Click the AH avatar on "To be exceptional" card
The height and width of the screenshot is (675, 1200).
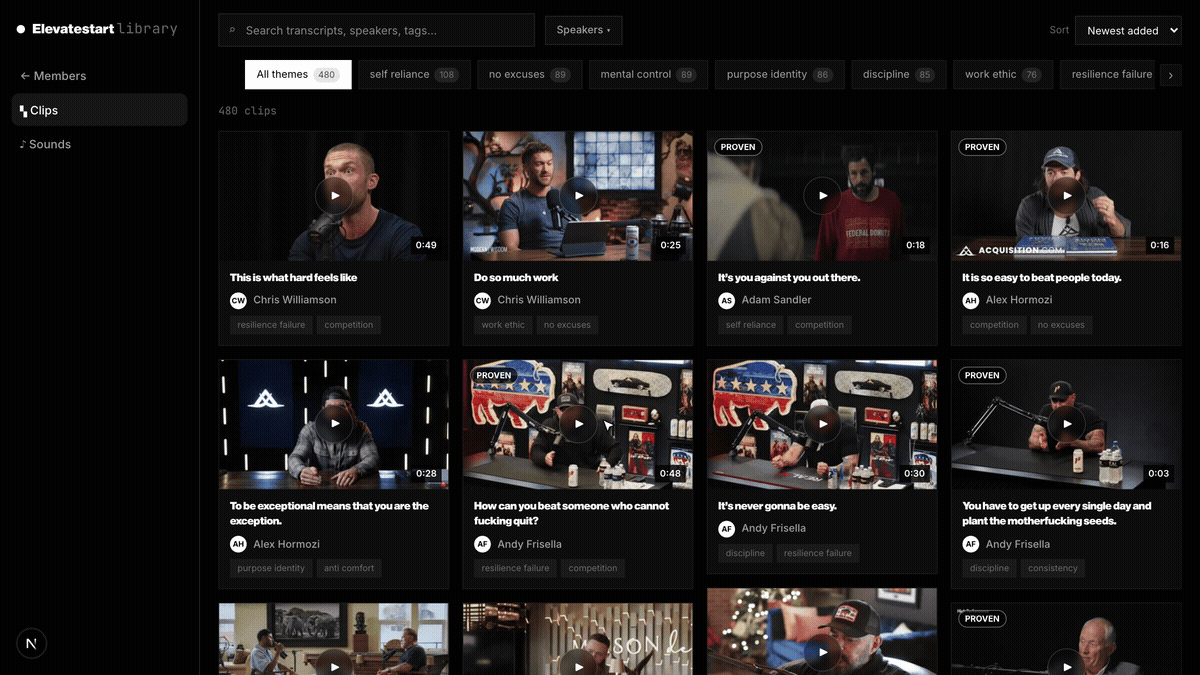238,544
